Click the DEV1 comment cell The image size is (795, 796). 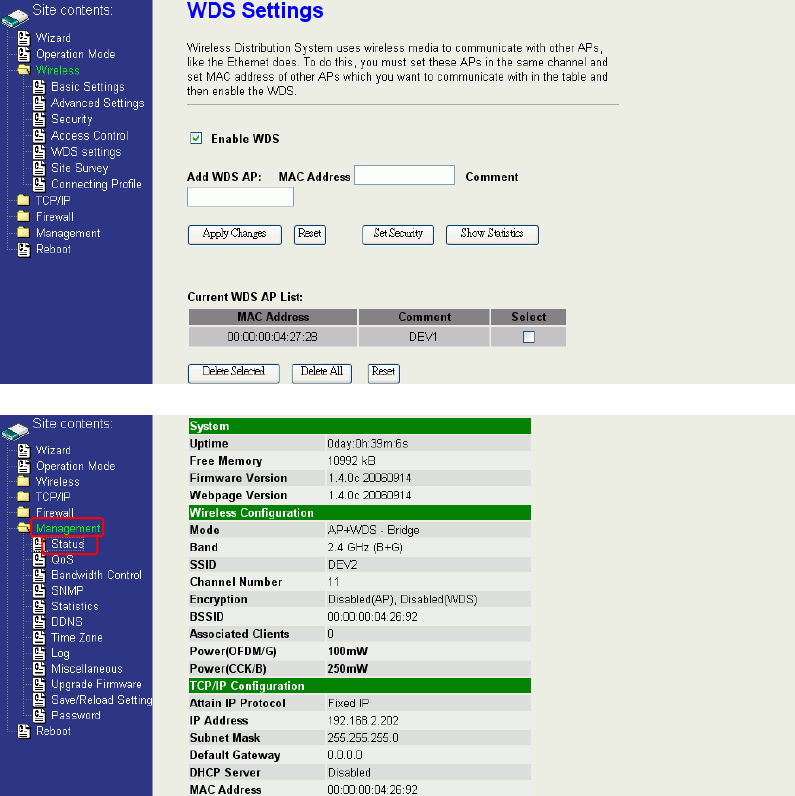point(423,337)
